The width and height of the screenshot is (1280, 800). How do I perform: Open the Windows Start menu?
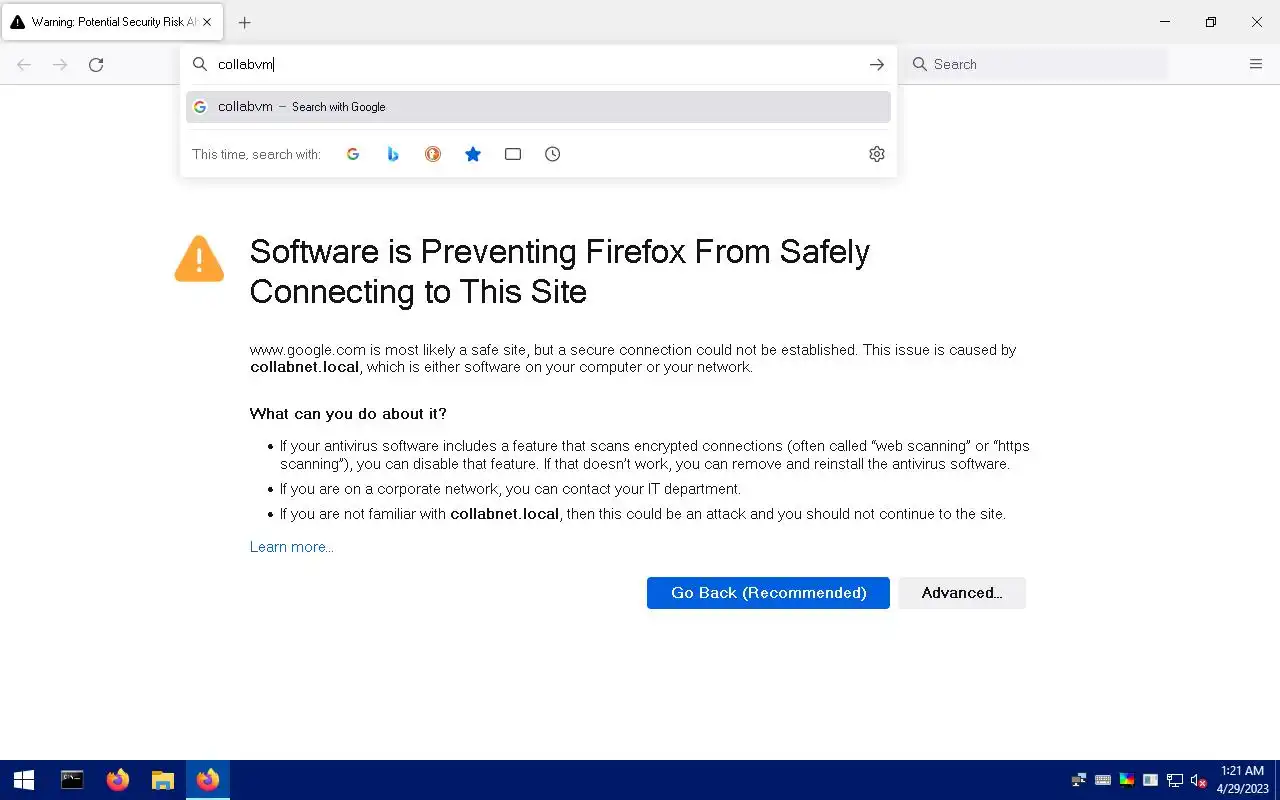pos(24,780)
